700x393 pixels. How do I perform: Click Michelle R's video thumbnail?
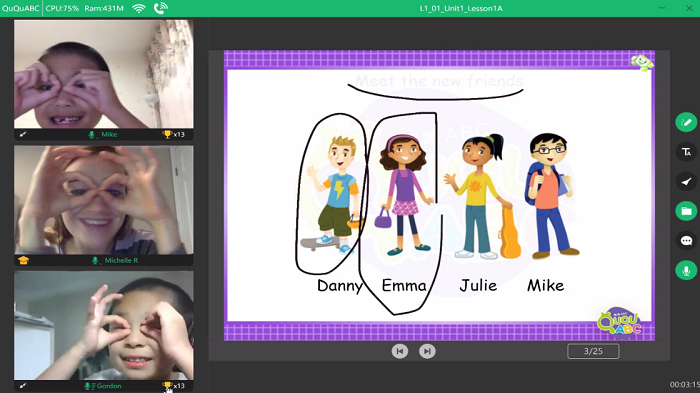[104, 200]
